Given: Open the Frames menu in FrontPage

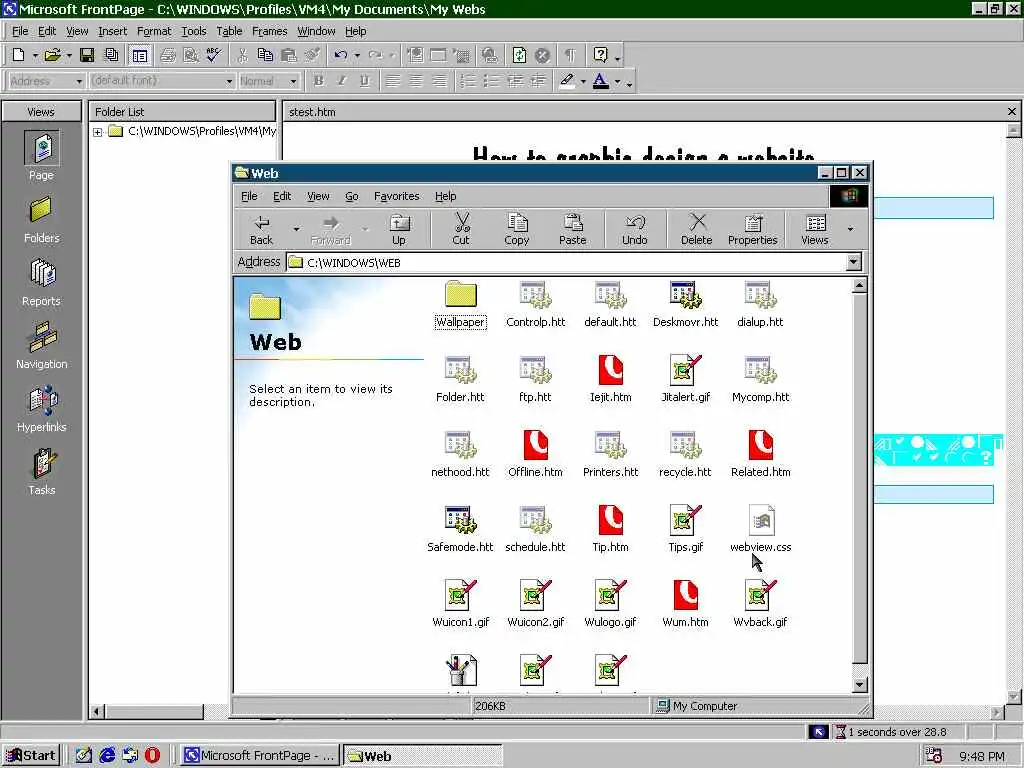Looking at the screenshot, I should point(270,31).
